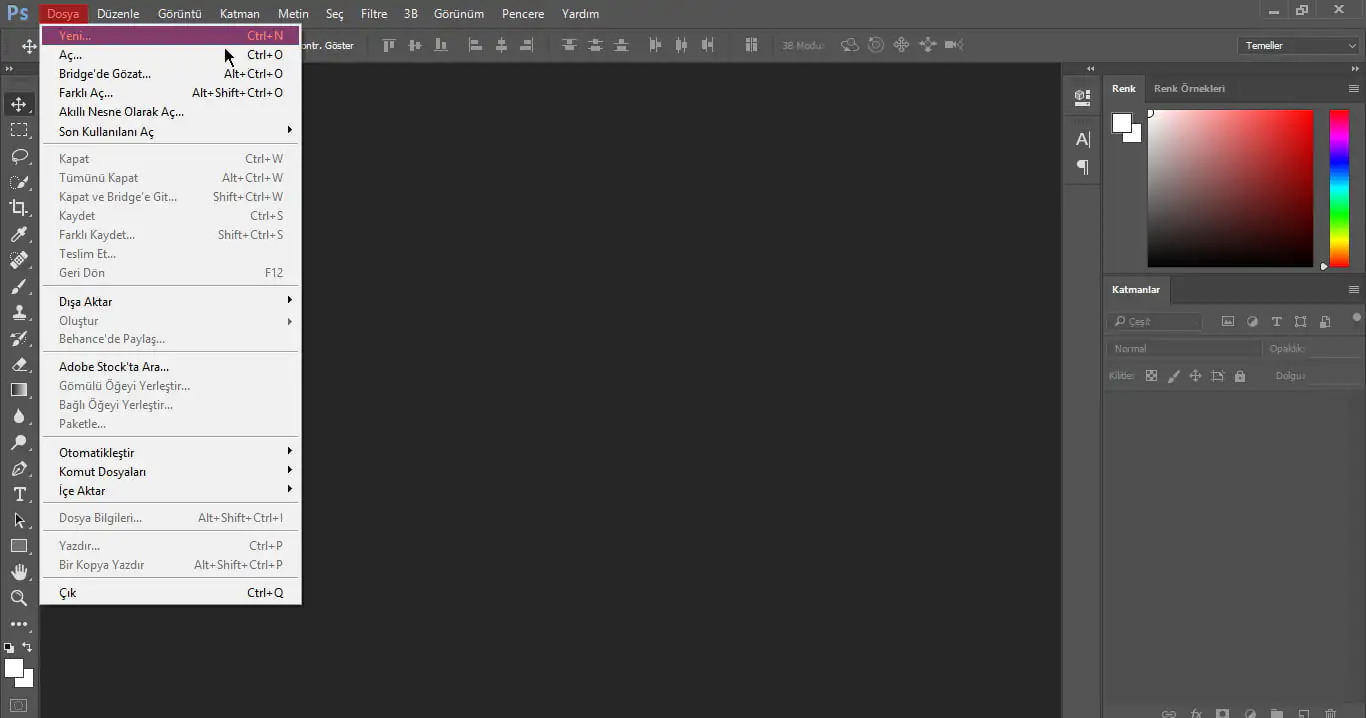Open the 'Çeşit' layer filter type dropdown
The width and height of the screenshot is (1366, 718).
tap(1154, 322)
